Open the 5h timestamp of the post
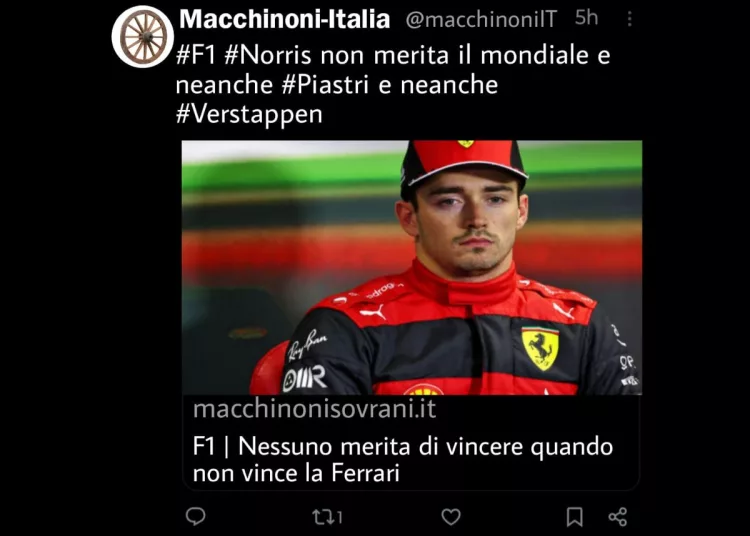The image size is (750, 536). [x=586, y=18]
